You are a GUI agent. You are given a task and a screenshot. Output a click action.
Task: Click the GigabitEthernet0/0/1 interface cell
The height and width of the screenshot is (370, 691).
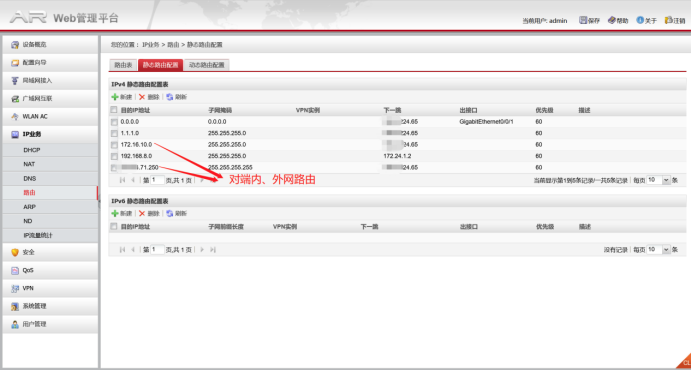(487, 122)
